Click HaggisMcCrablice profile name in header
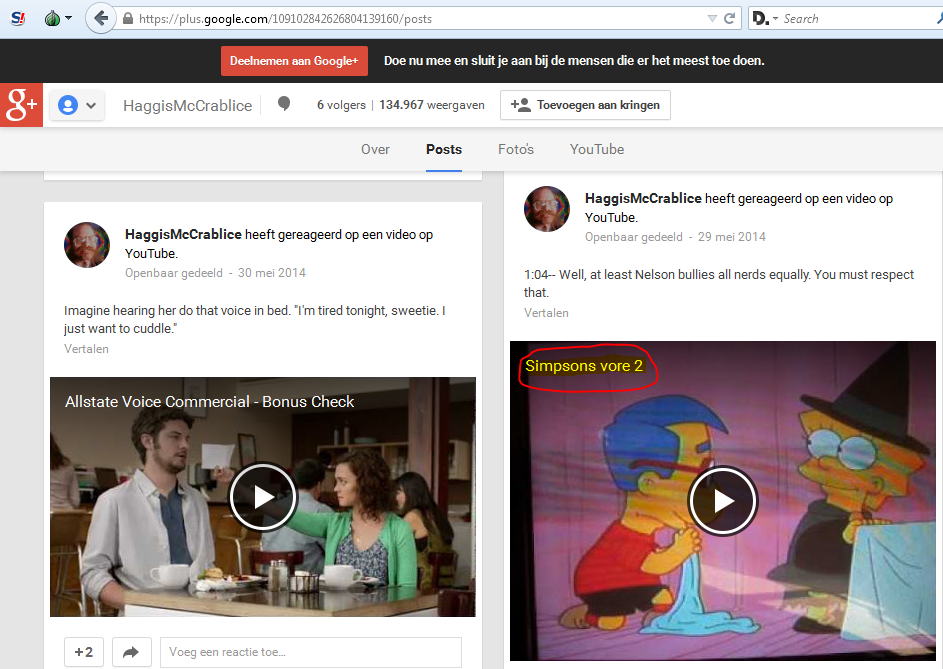 point(188,106)
